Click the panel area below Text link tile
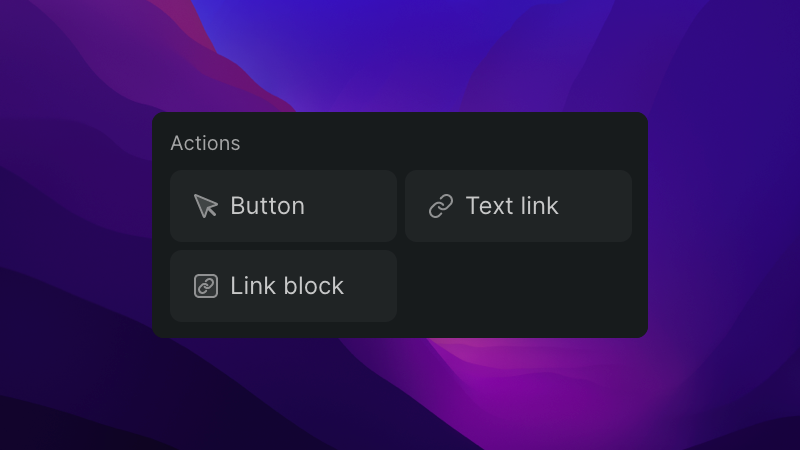Image resolution: width=800 pixels, height=450 pixels. [518, 286]
